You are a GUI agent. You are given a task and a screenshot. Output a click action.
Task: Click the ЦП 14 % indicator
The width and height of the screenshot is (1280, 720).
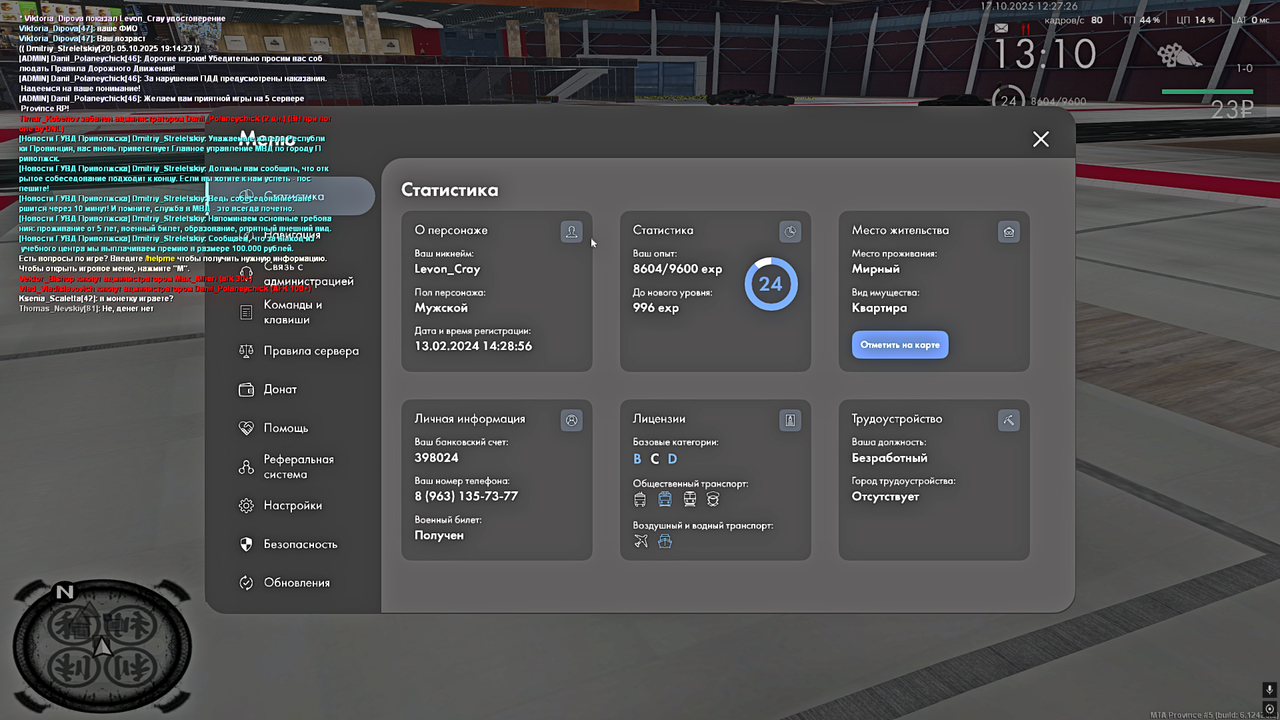click(x=1196, y=20)
